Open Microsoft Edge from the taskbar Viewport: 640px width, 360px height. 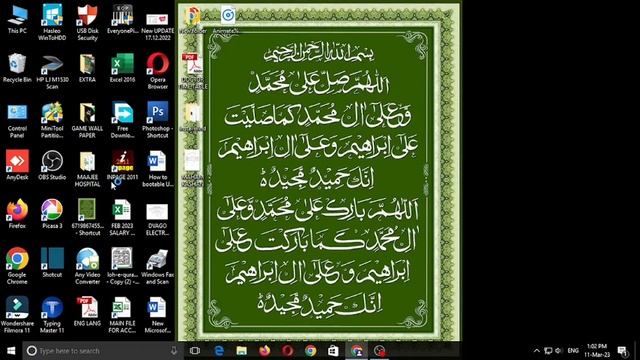pyautogui.click(x=219, y=351)
